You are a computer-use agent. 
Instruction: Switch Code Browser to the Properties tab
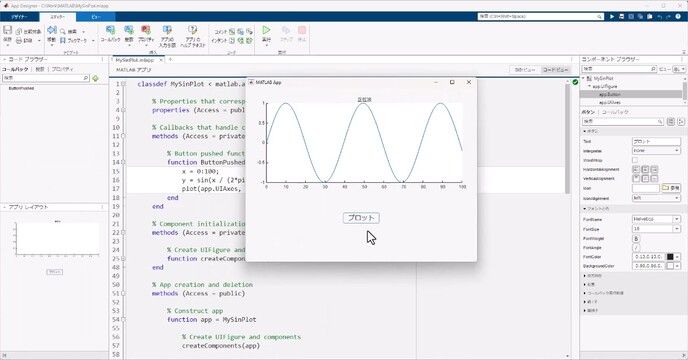pyautogui.click(x=62, y=69)
